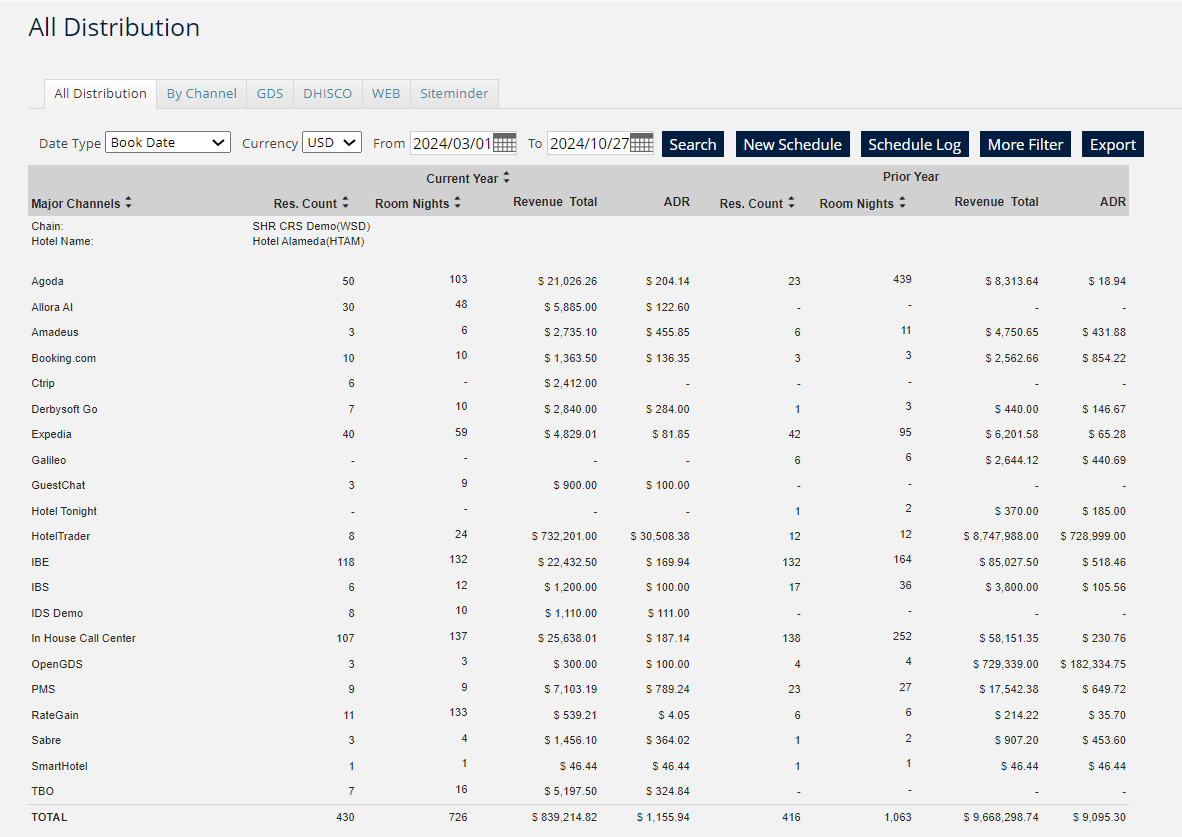Click IBE current revenue $ 22,432.50
The image size is (1182, 837).
click(x=567, y=562)
